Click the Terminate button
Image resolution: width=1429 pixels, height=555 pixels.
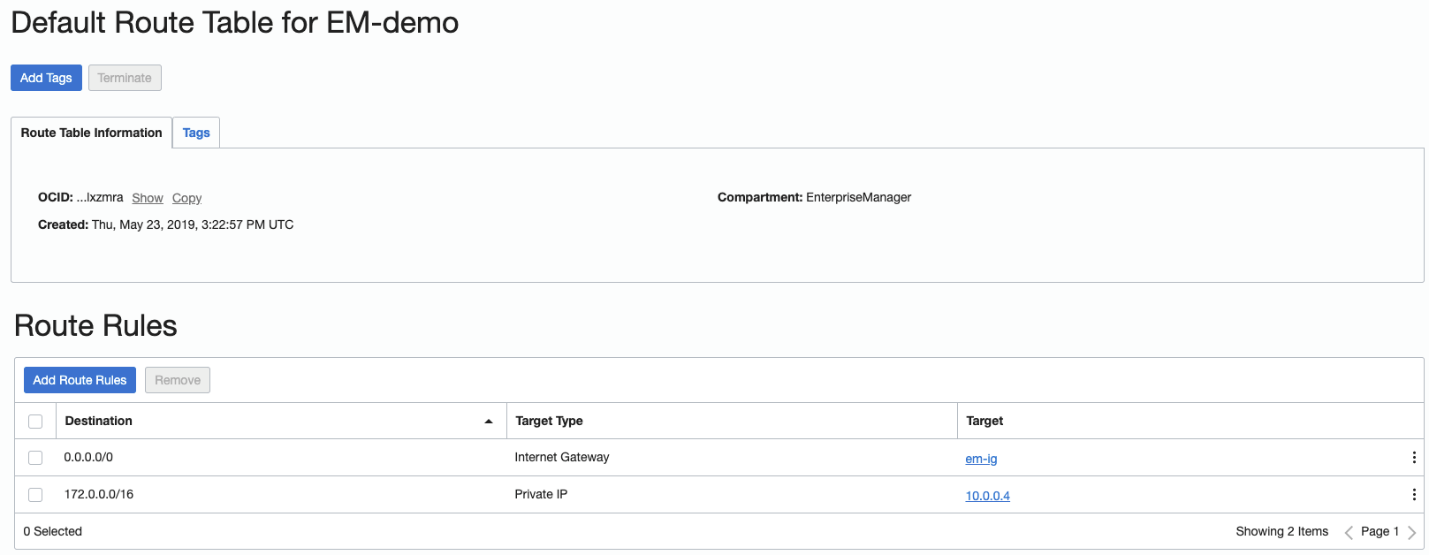pyautogui.click(x=125, y=78)
